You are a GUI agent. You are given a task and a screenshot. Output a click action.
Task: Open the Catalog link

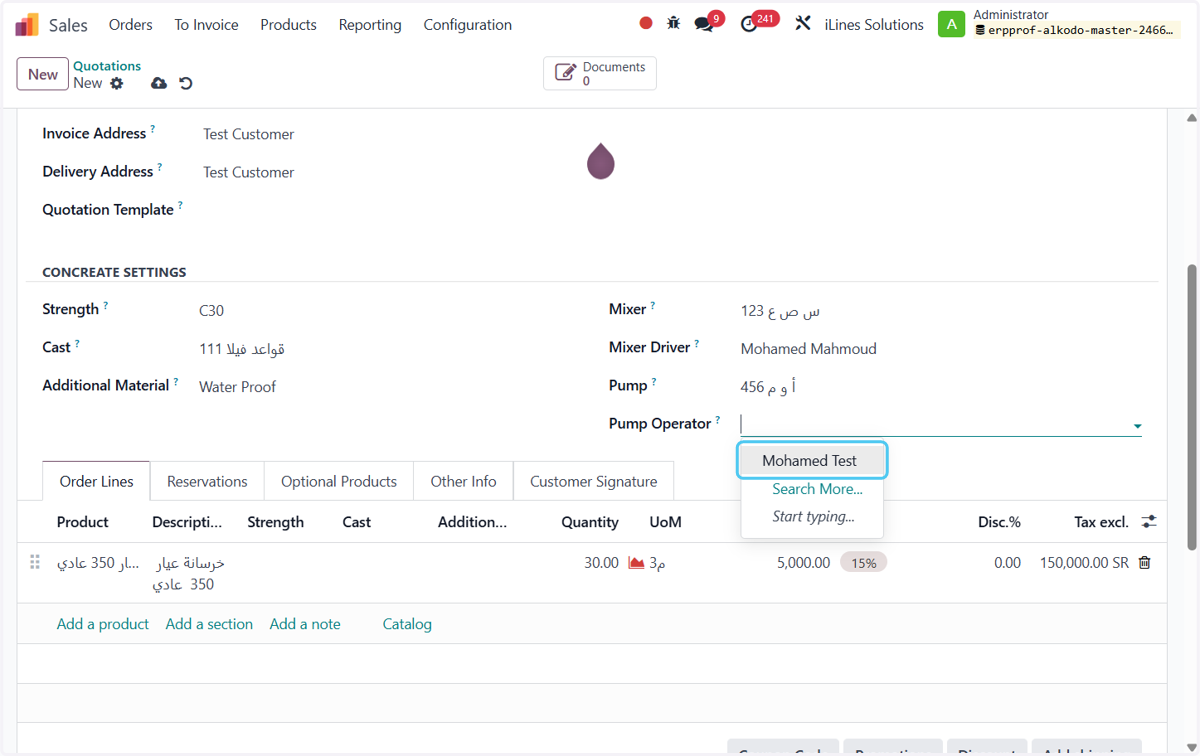407,624
